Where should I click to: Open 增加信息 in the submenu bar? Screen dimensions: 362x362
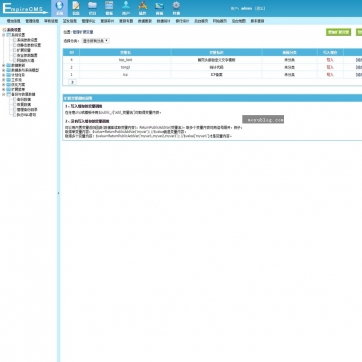point(14,21)
